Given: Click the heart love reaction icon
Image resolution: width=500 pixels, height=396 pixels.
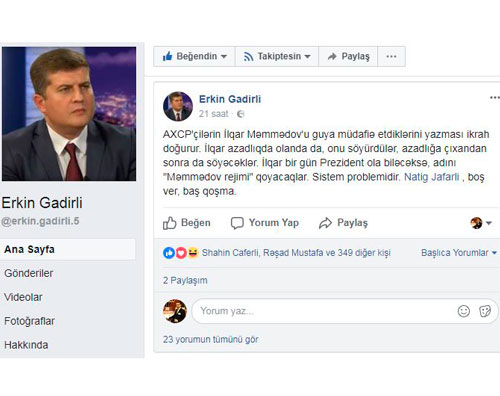Looking at the screenshot, I should point(181,253).
